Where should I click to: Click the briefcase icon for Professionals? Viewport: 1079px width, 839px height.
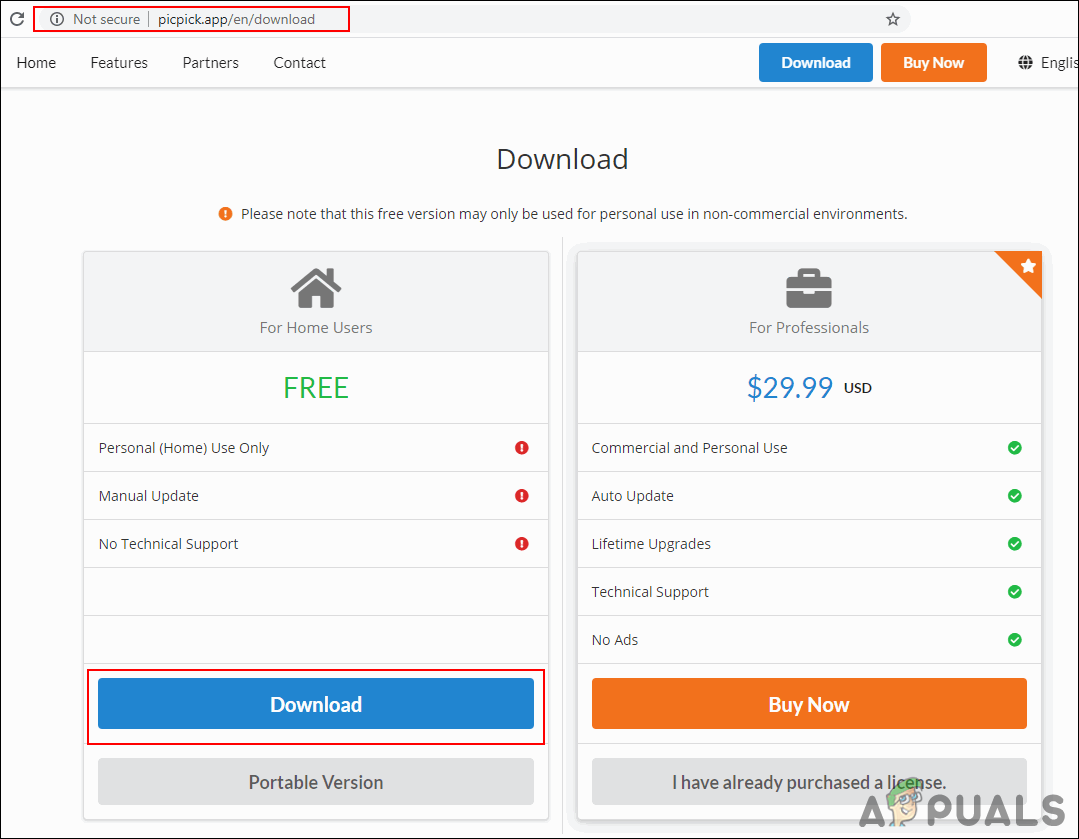pos(809,288)
